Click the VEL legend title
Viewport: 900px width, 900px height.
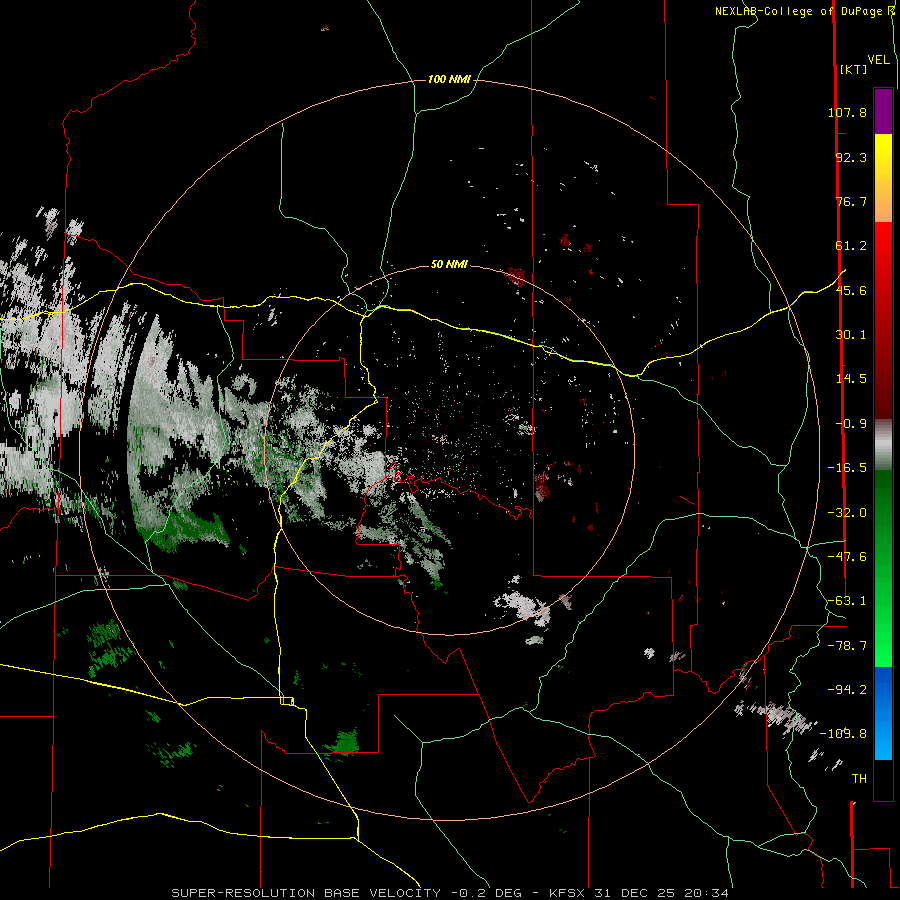point(878,60)
